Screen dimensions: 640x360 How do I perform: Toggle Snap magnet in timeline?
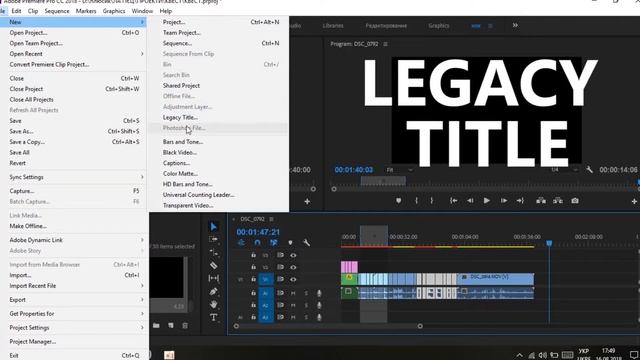click(257, 242)
